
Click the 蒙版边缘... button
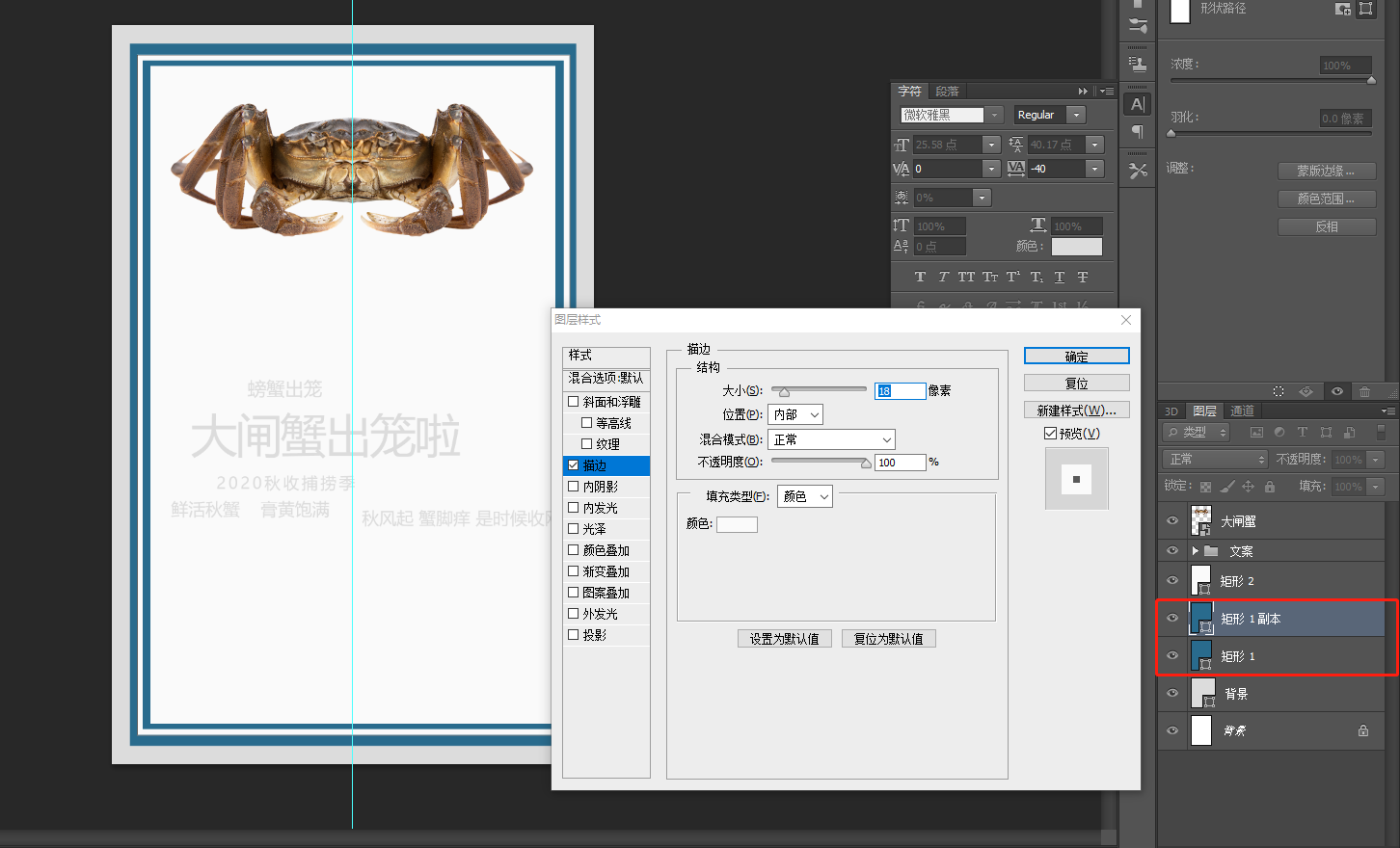click(1327, 171)
